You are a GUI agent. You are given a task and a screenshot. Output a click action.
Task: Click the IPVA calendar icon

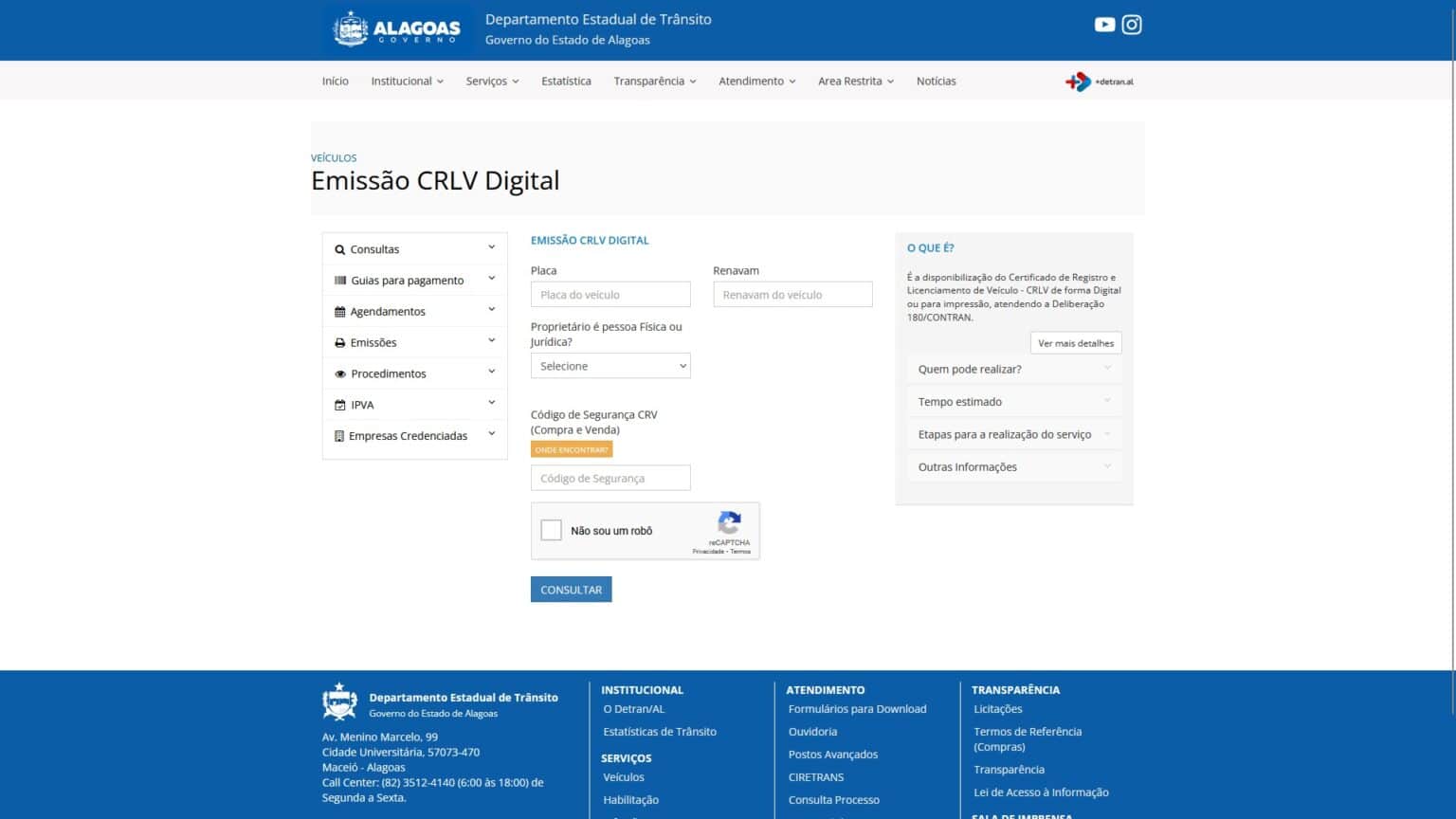point(340,404)
